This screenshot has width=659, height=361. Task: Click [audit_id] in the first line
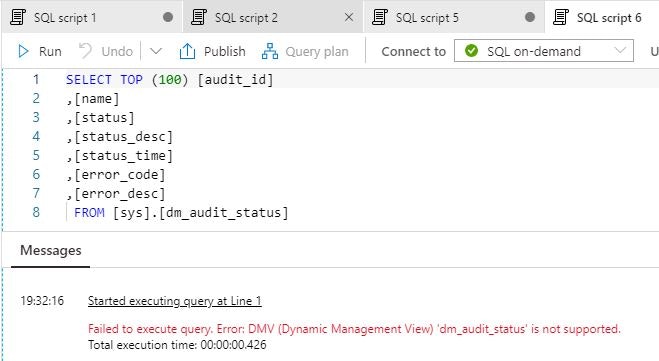click(x=235, y=79)
